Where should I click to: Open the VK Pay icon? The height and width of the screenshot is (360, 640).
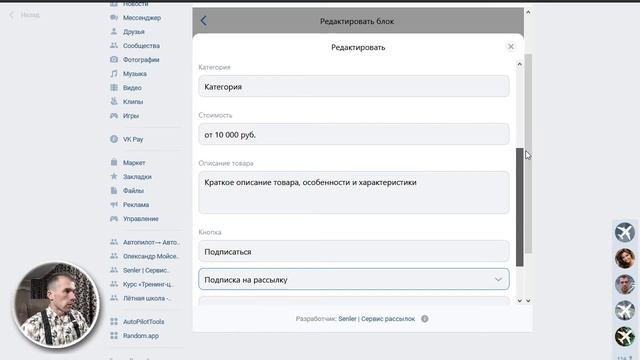click(114, 139)
